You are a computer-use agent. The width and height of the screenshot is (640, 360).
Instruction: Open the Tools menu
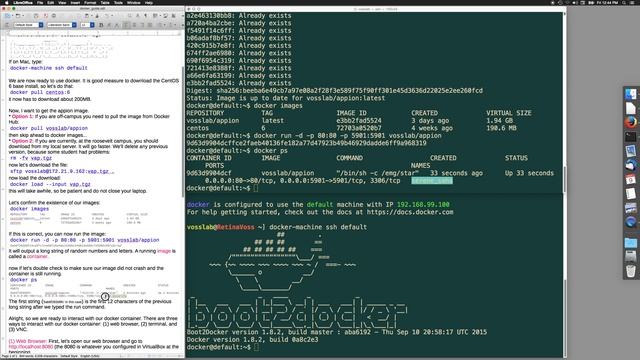pos(118,2)
